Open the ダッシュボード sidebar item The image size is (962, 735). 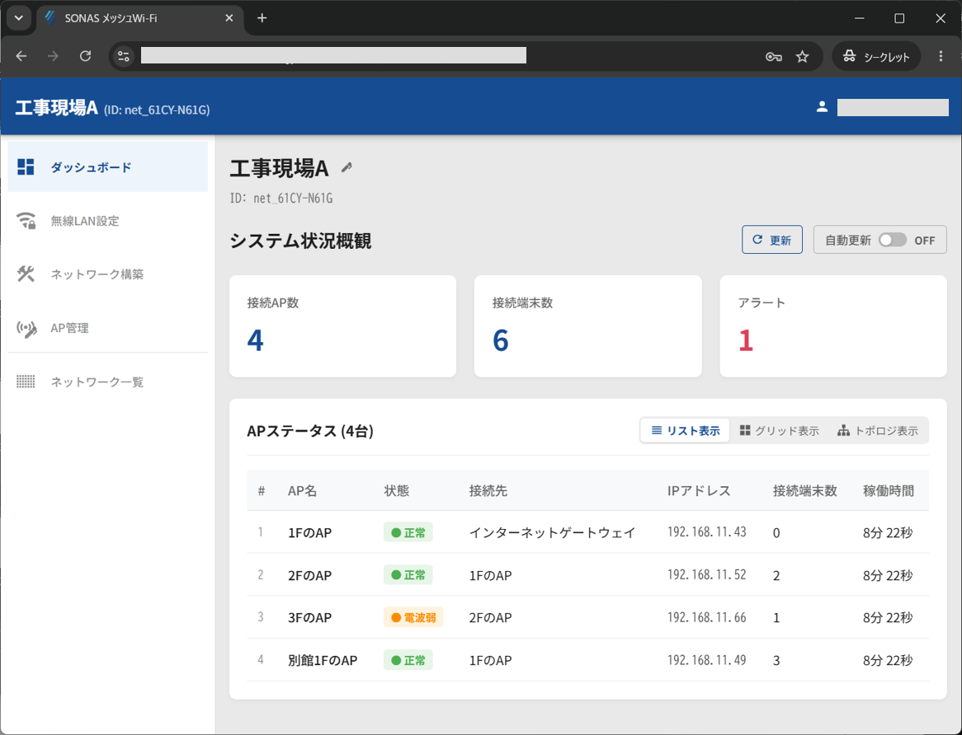pos(107,167)
